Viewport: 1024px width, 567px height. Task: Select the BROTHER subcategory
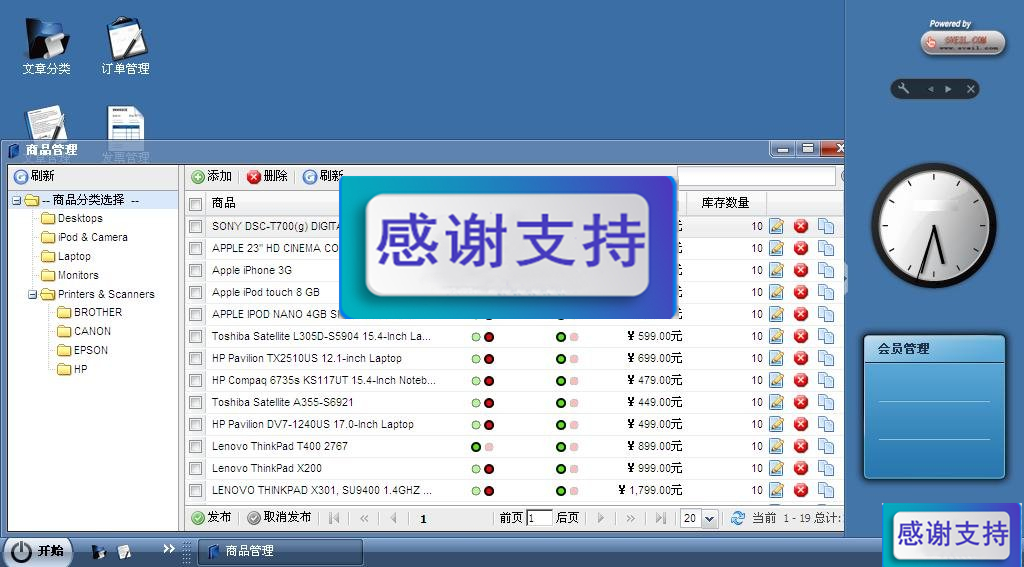coord(98,312)
